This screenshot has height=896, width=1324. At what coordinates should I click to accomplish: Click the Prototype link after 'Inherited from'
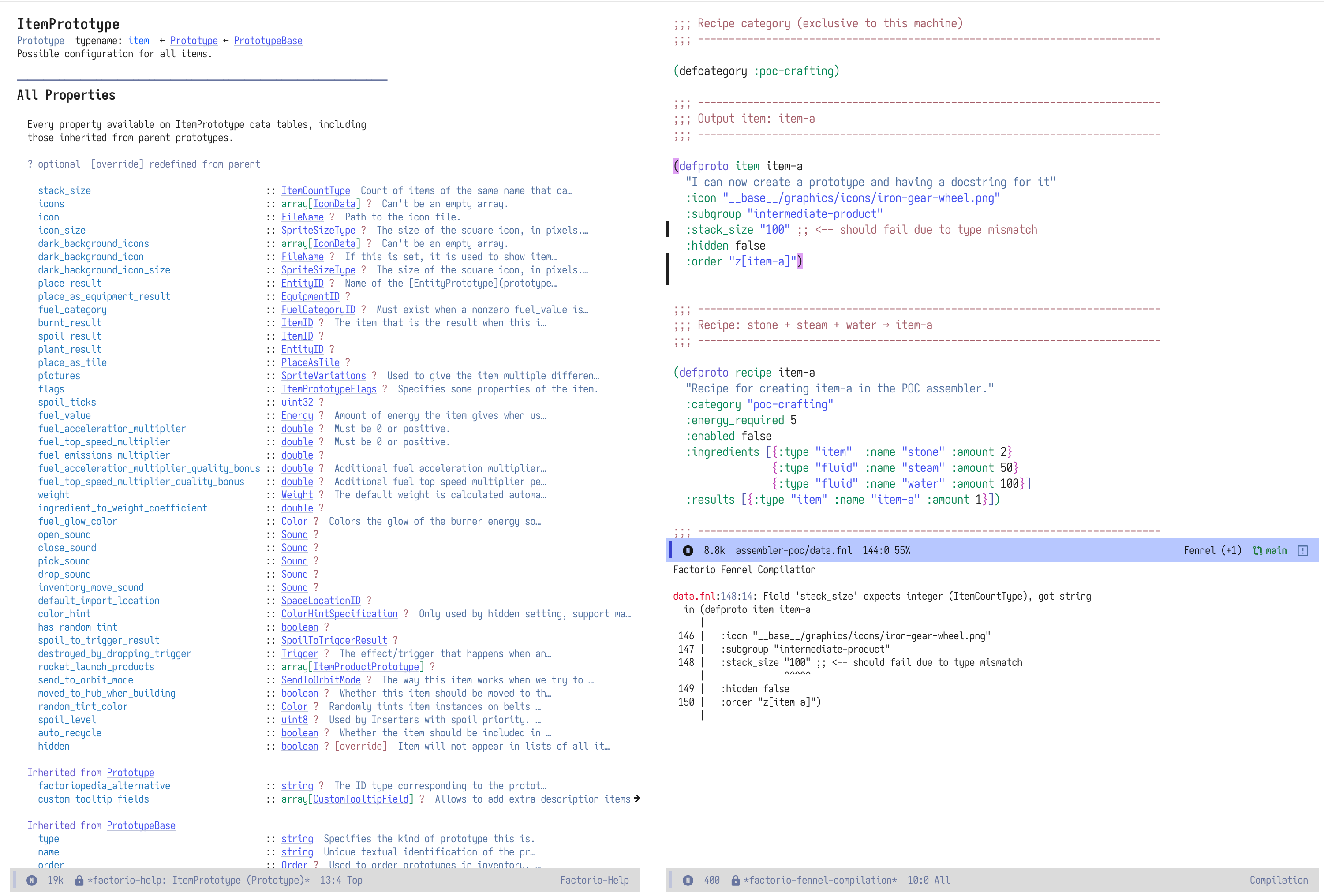131,773
